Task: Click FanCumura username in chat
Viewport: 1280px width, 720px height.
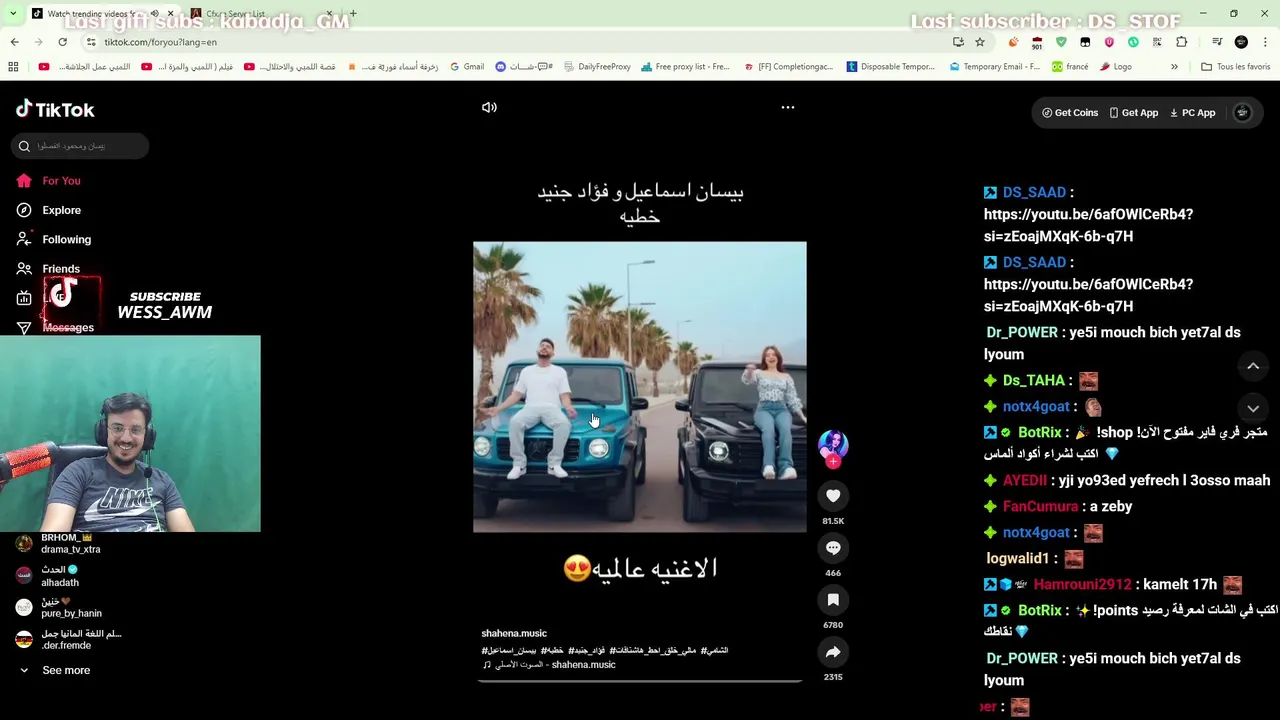Action: (x=1041, y=506)
